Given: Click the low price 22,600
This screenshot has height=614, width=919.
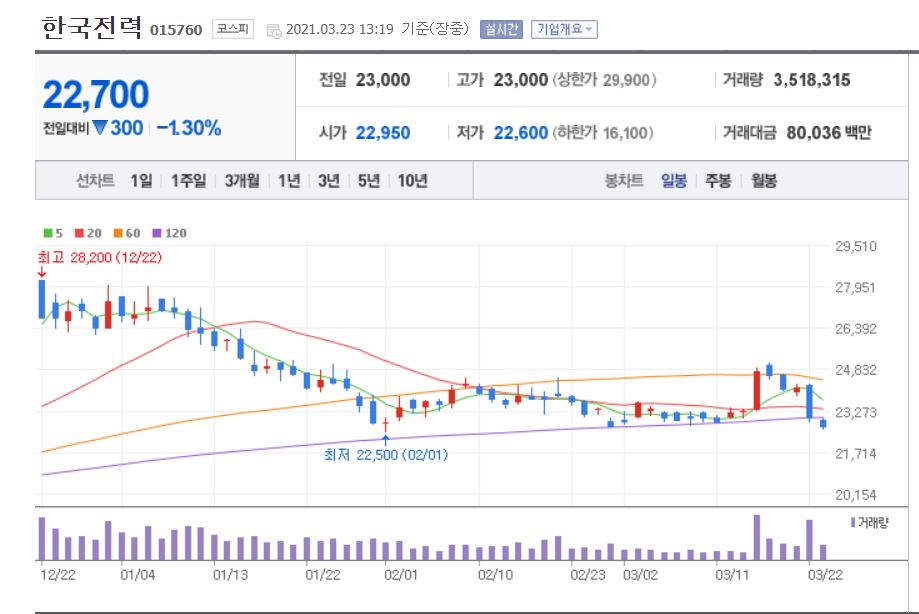Looking at the screenshot, I should tap(520, 133).
